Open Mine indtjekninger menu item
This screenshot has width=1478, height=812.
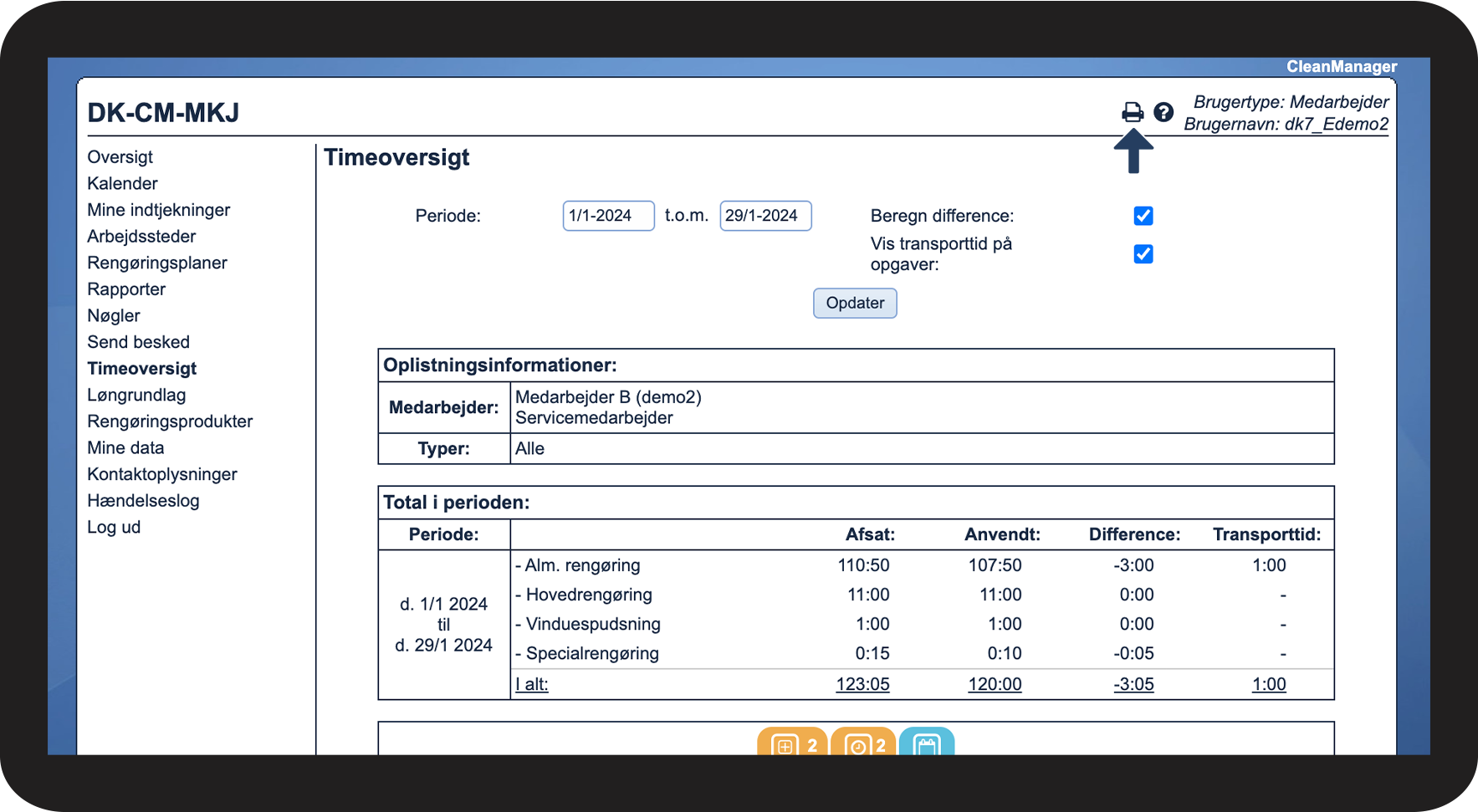pos(159,210)
